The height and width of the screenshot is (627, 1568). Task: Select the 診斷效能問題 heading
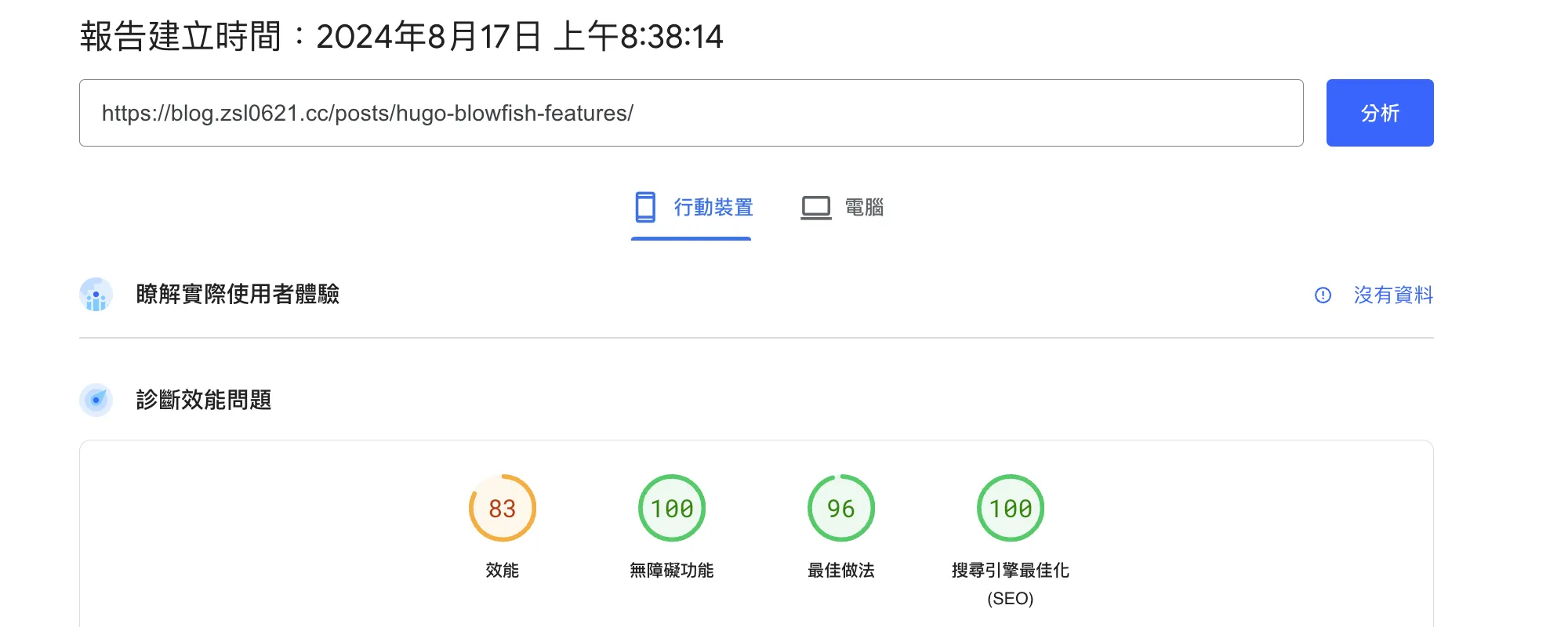click(204, 400)
